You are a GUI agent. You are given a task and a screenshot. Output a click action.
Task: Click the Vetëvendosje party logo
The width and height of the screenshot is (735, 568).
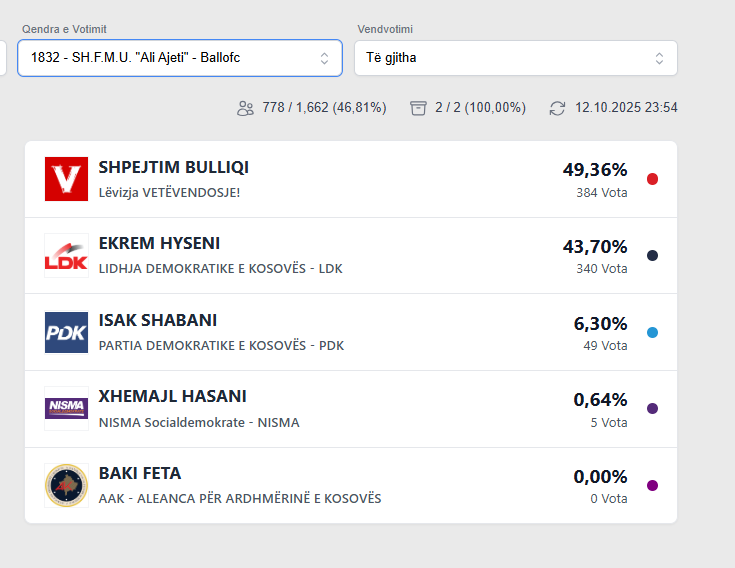click(x=66, y=179)
